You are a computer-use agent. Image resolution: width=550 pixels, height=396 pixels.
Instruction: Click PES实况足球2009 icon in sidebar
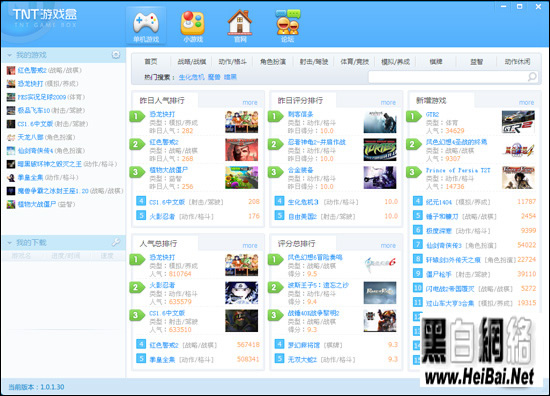coord(11,97)
